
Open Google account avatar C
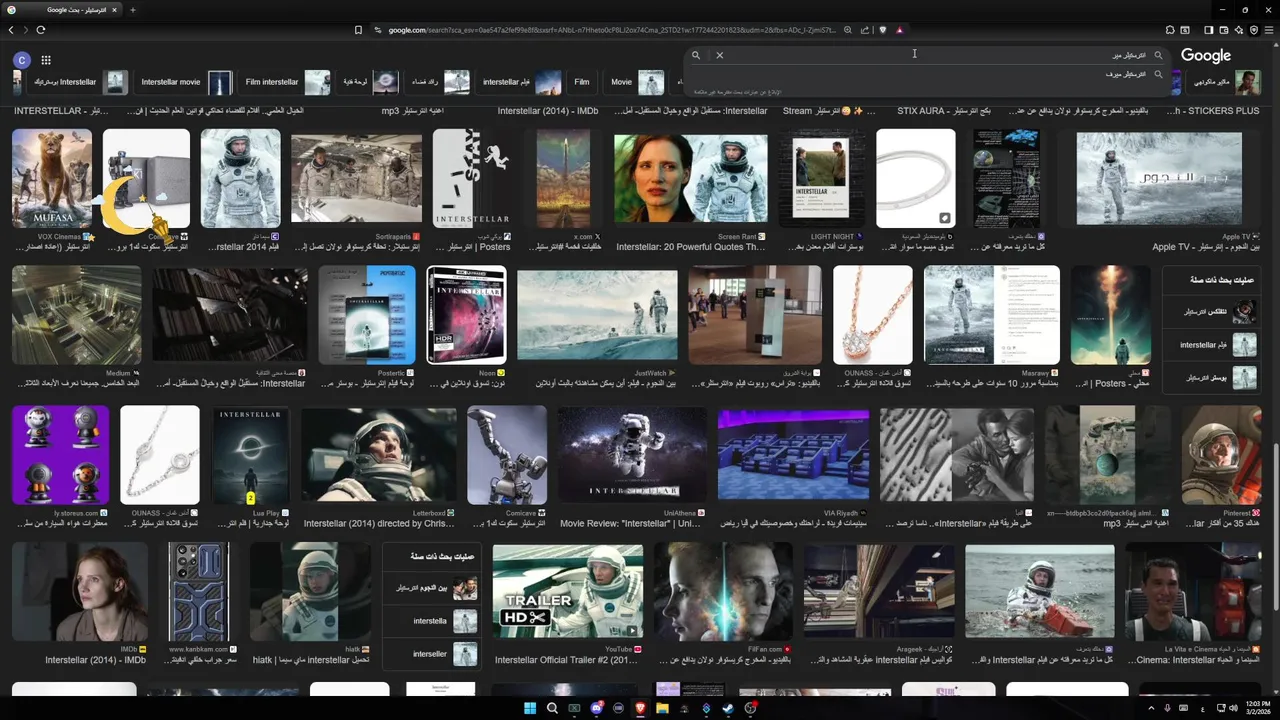[x=22, y=60]
